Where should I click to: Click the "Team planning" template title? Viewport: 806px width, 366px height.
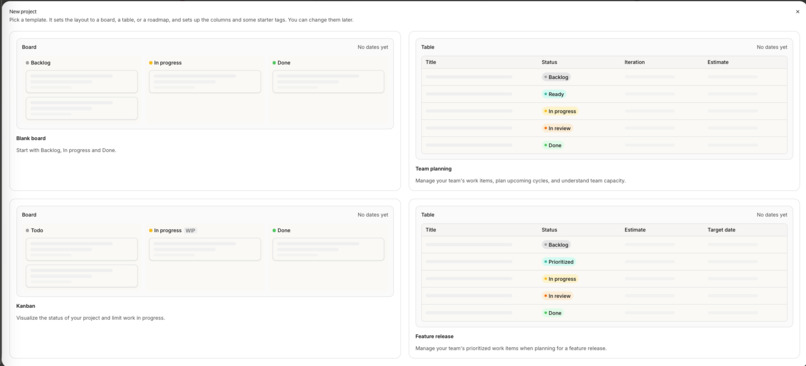433,169
